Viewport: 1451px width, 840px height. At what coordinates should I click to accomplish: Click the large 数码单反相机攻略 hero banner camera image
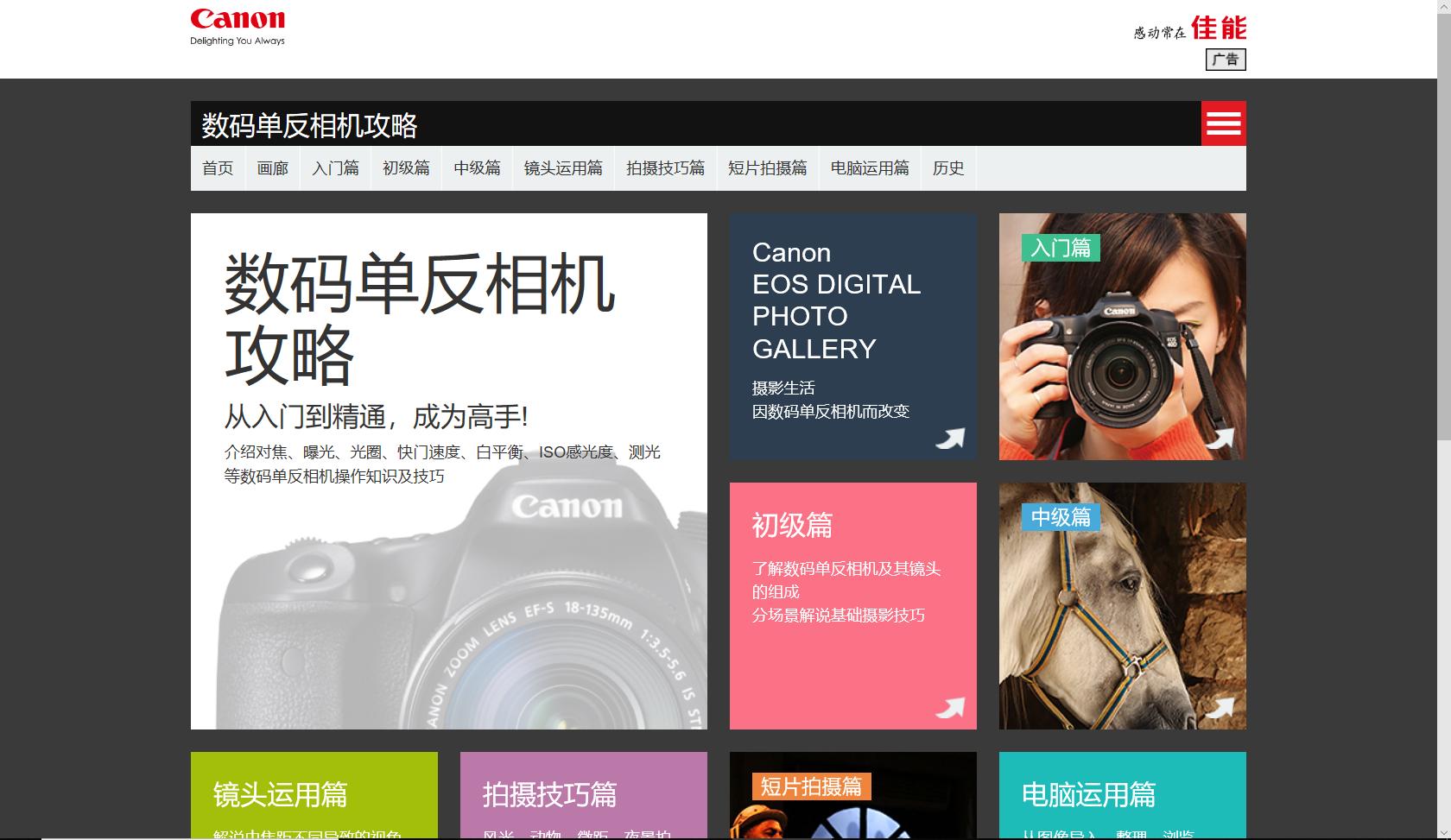449,471
